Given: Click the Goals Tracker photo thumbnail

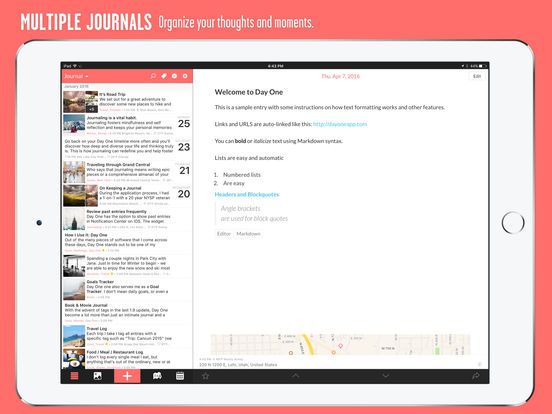Looking at the screenshot, I should (74, 289).
